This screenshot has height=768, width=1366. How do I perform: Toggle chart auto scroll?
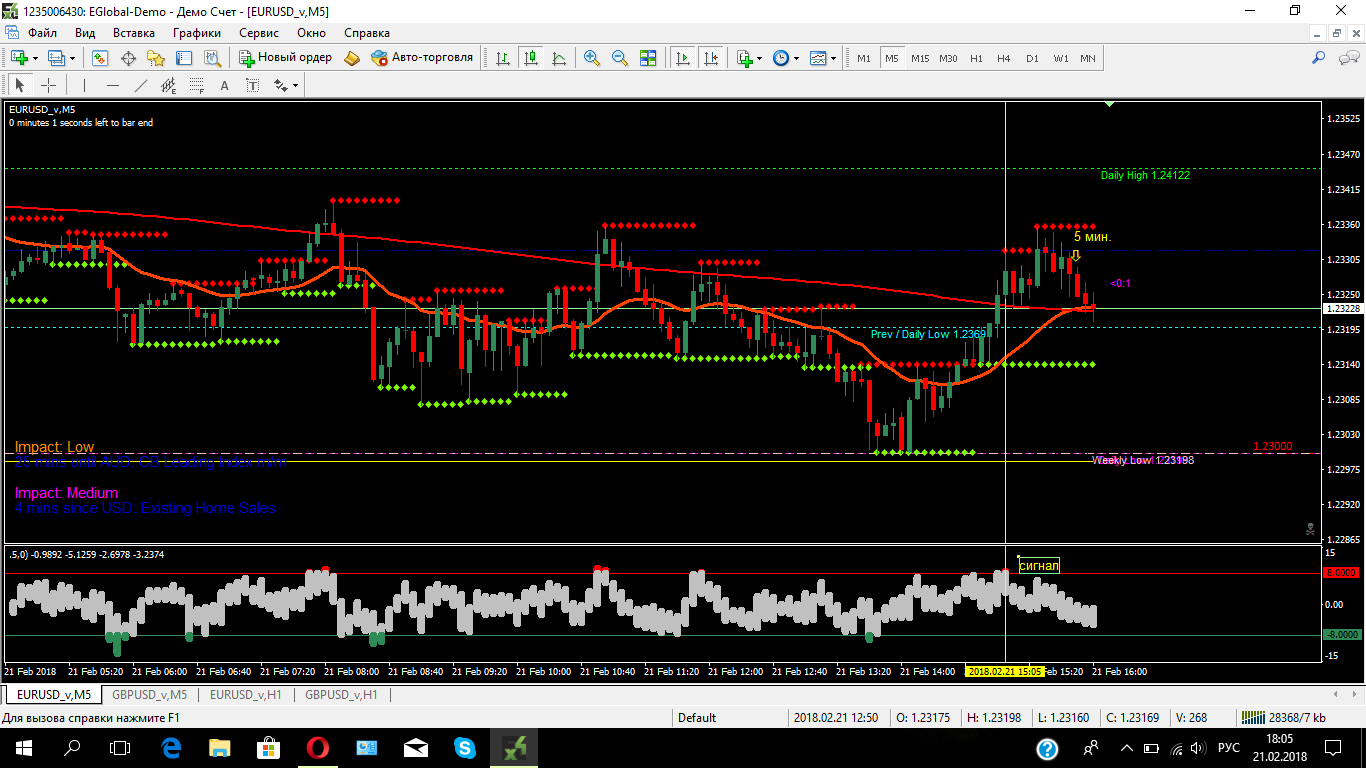[x=683, y=58]
